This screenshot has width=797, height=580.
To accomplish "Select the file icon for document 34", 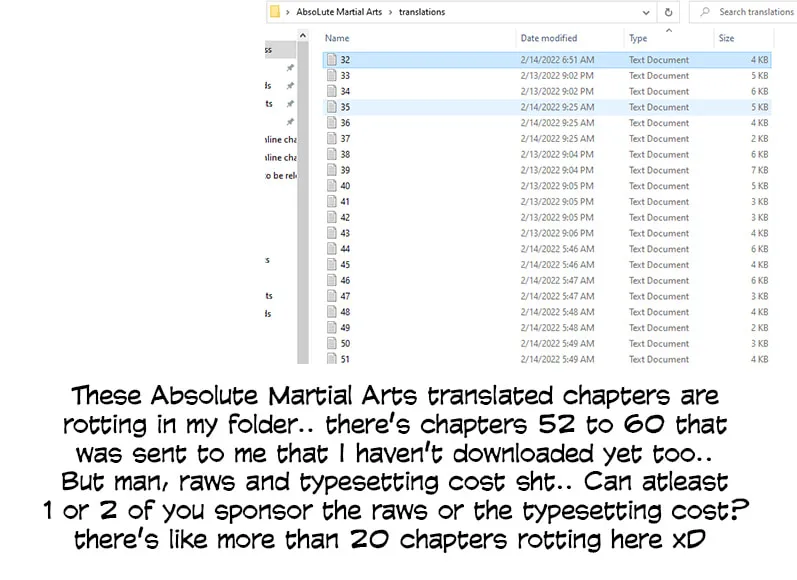I will click(x=332, y=91).
